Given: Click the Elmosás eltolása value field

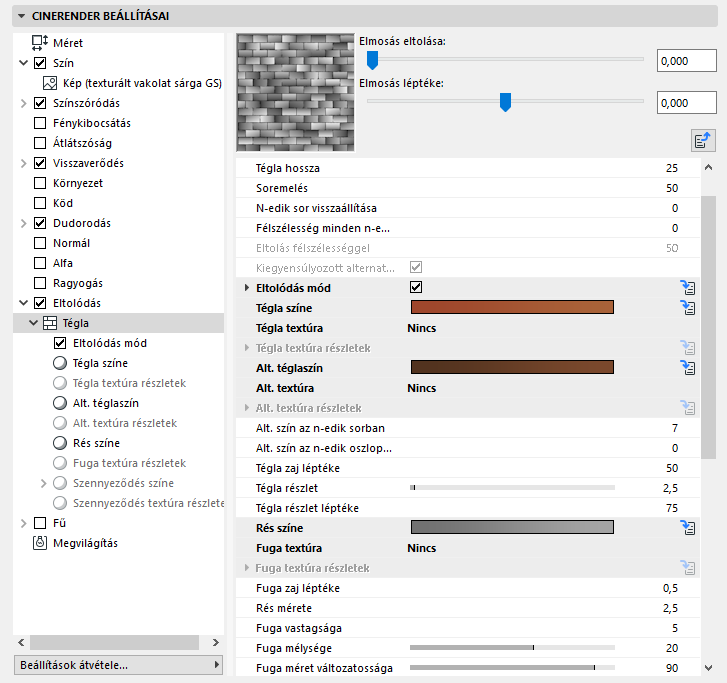Looking at the screenshot, I should coord(687,62).
